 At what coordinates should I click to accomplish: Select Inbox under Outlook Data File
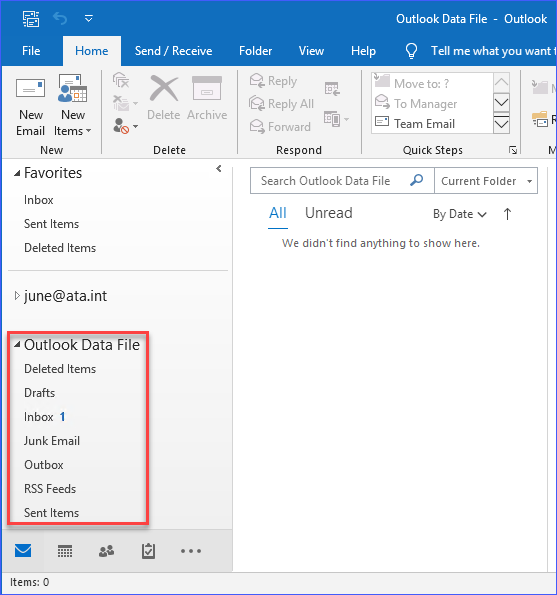pos(39,417)
